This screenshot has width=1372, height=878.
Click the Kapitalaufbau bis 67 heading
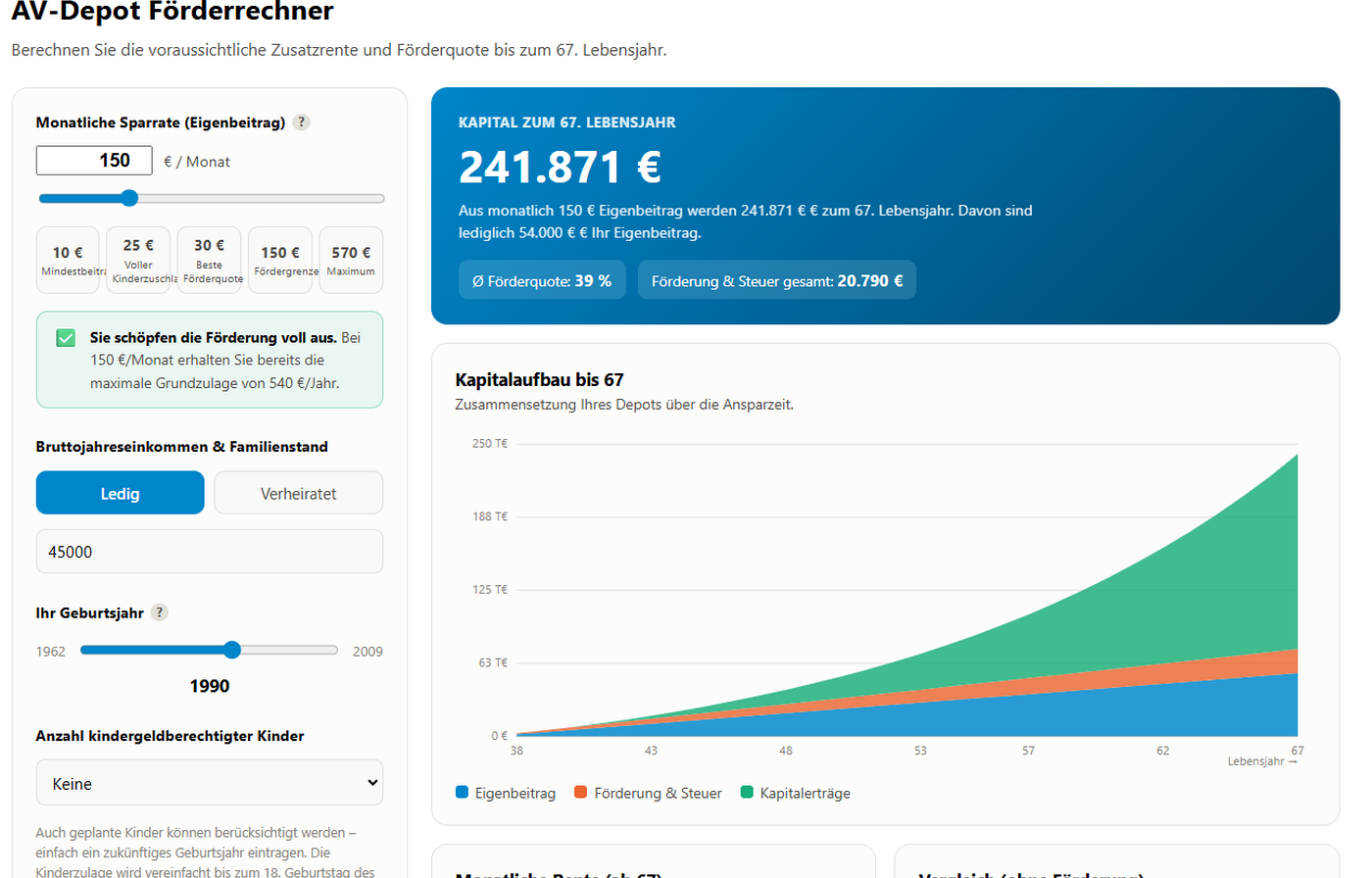[x=540, y=380]
